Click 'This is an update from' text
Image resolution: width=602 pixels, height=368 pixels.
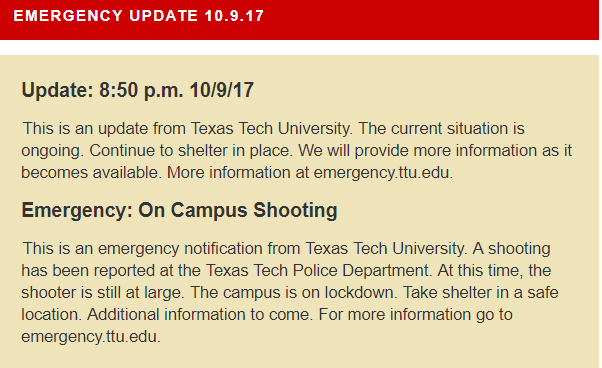tap(104, 129)
